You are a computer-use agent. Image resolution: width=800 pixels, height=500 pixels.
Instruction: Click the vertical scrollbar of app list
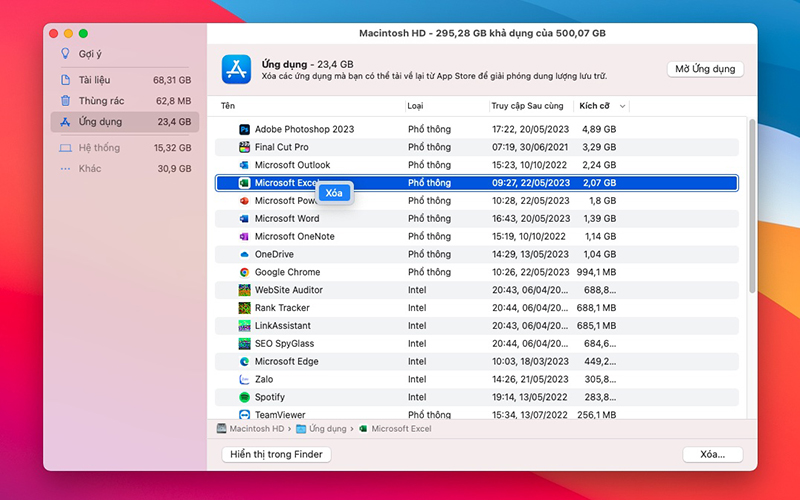tap(752, 206)
